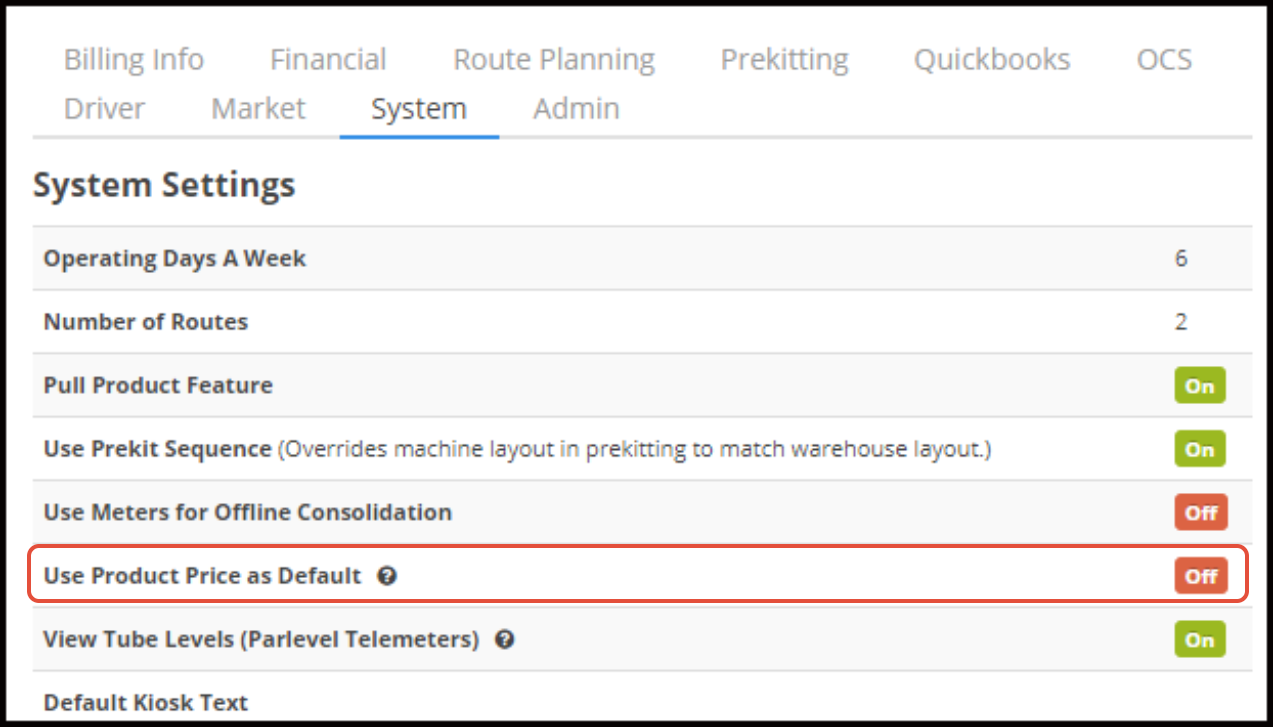Click help icon next to View Tube Levels

tap(505, 639)
